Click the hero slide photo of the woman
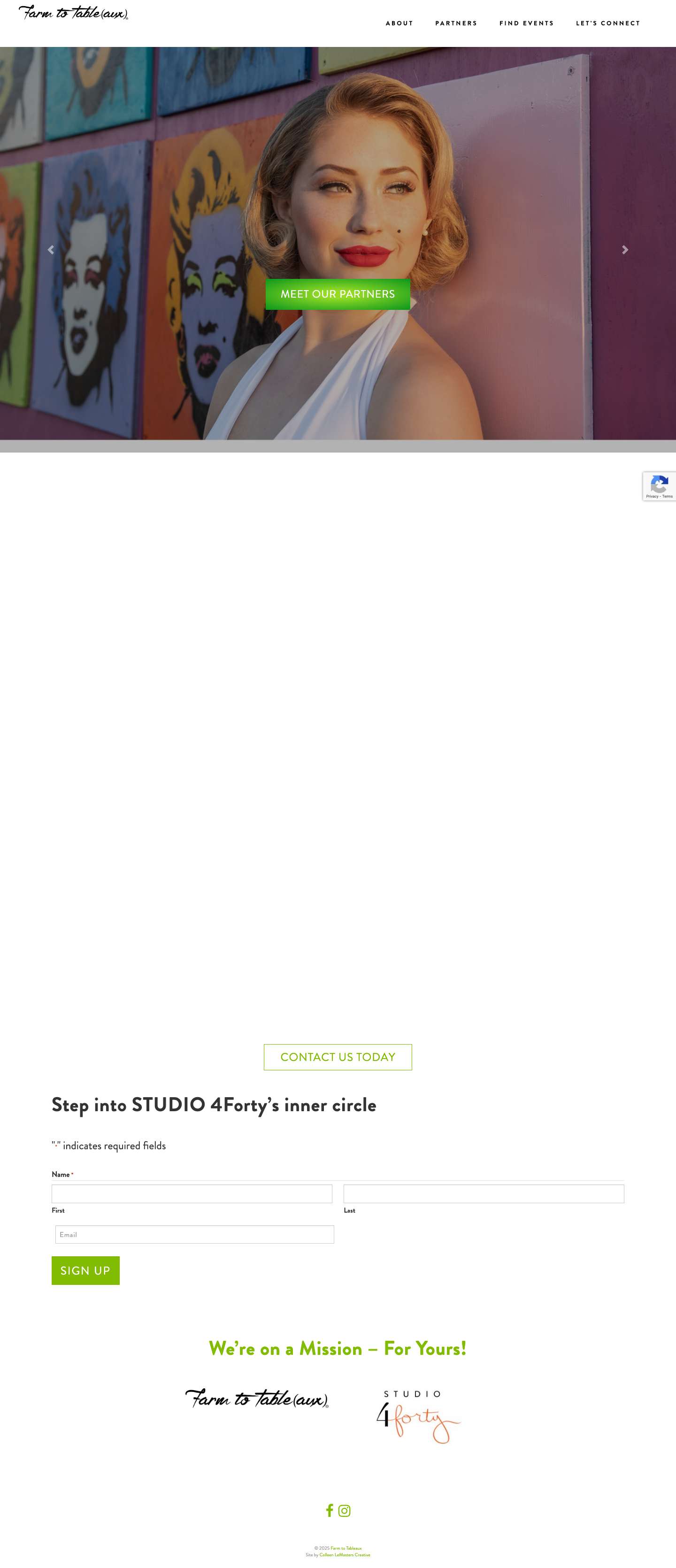 coord(338,244)
